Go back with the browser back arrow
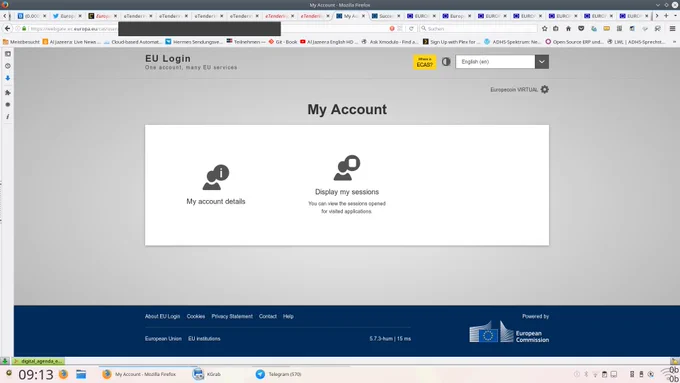The width and height of the screenshot is (680, 383). point(7,28)
